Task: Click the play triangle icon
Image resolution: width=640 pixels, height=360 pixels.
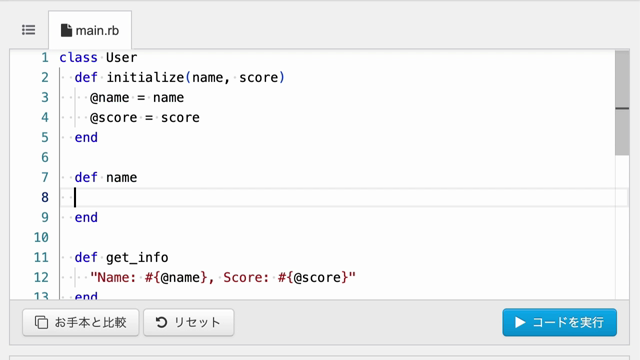Action: tap(520, 322)
